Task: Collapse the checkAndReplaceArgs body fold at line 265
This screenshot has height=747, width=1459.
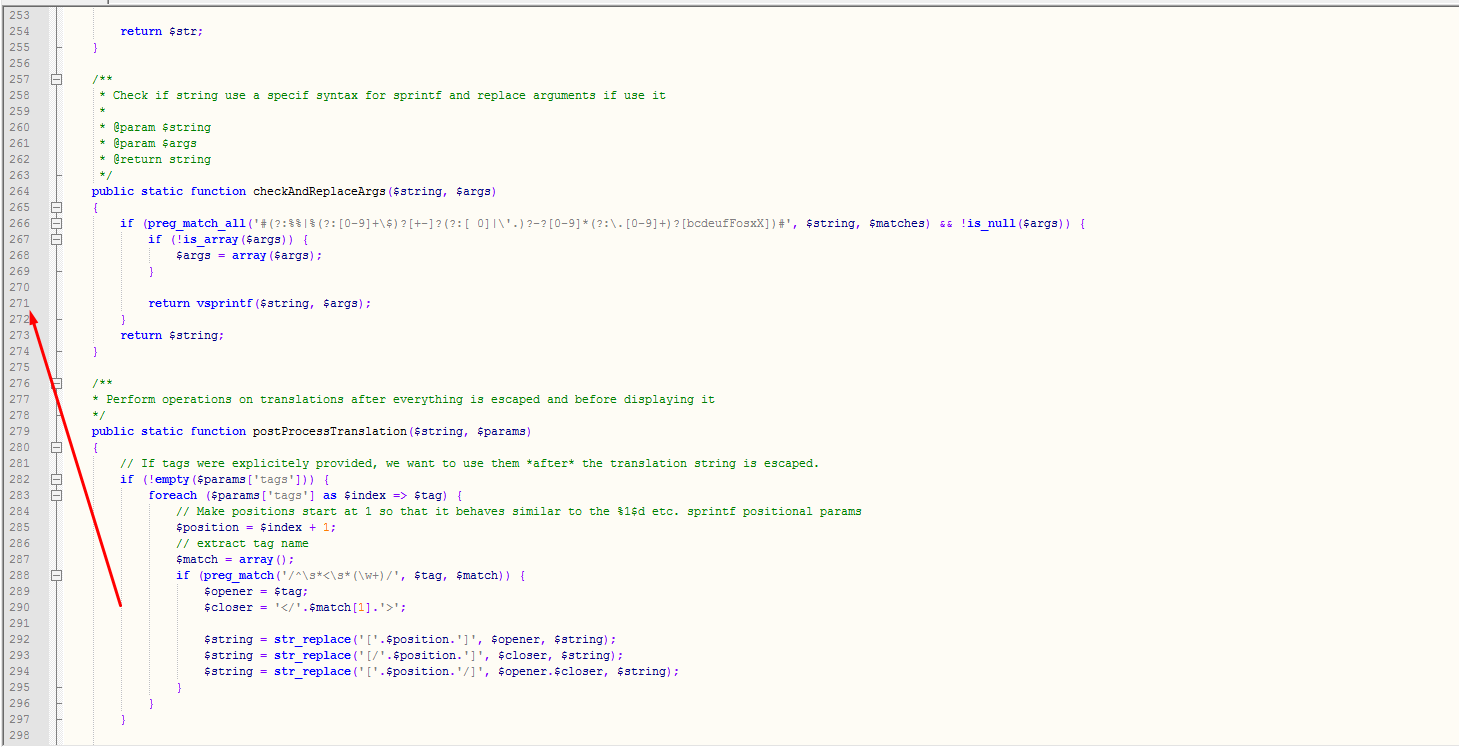Action: click(57, 207)
